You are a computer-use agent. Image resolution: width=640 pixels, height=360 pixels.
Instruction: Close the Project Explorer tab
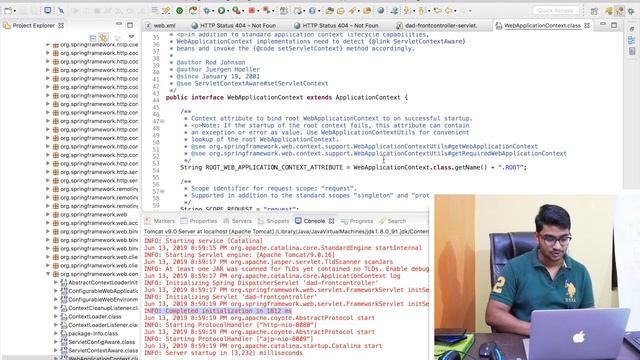click(61, 25)
